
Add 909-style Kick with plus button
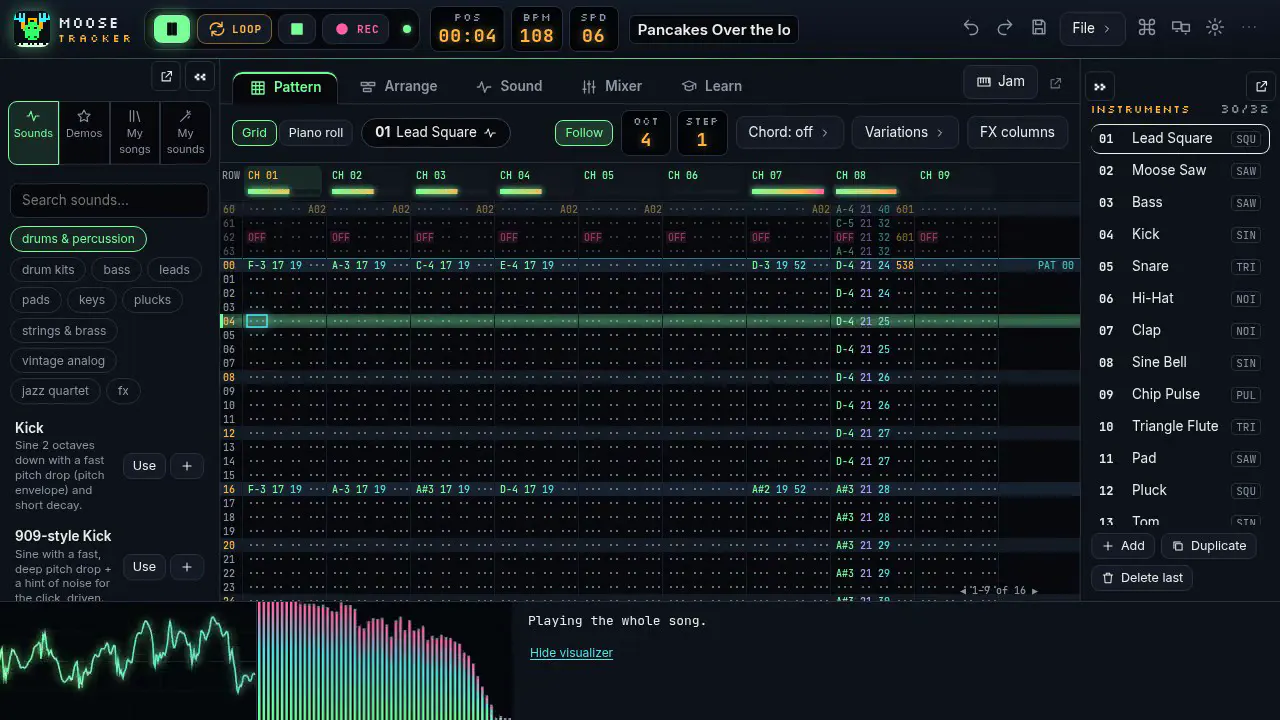pyautogui.click(x=187, y=567)
